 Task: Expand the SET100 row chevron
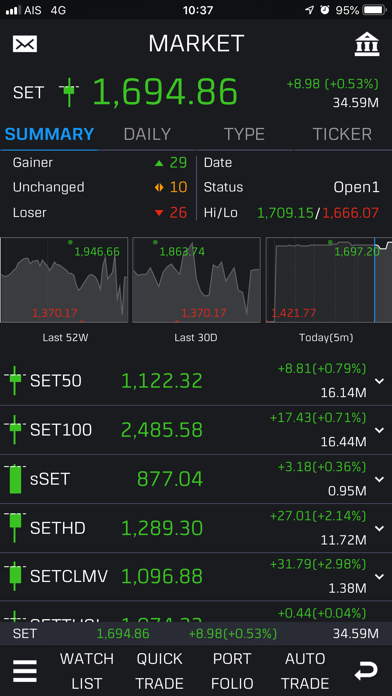click(x=379, y=430)
